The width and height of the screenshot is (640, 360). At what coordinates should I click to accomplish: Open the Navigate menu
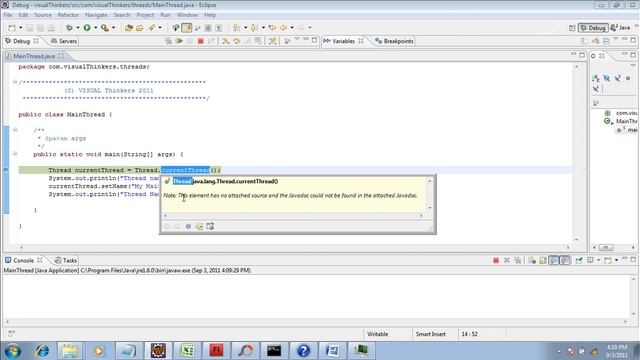click(x=96, y=15)
